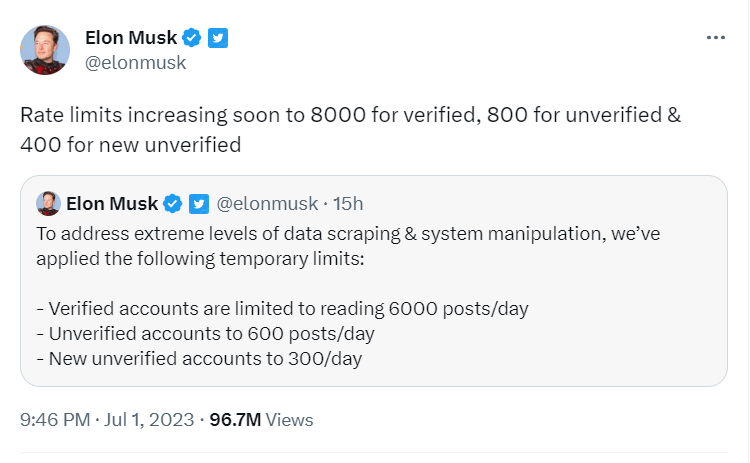The image size is (750, 463).
Task: Click the 9:46 PM · Jul 1, 2023 timestamp
Action: tap(107, 419)
